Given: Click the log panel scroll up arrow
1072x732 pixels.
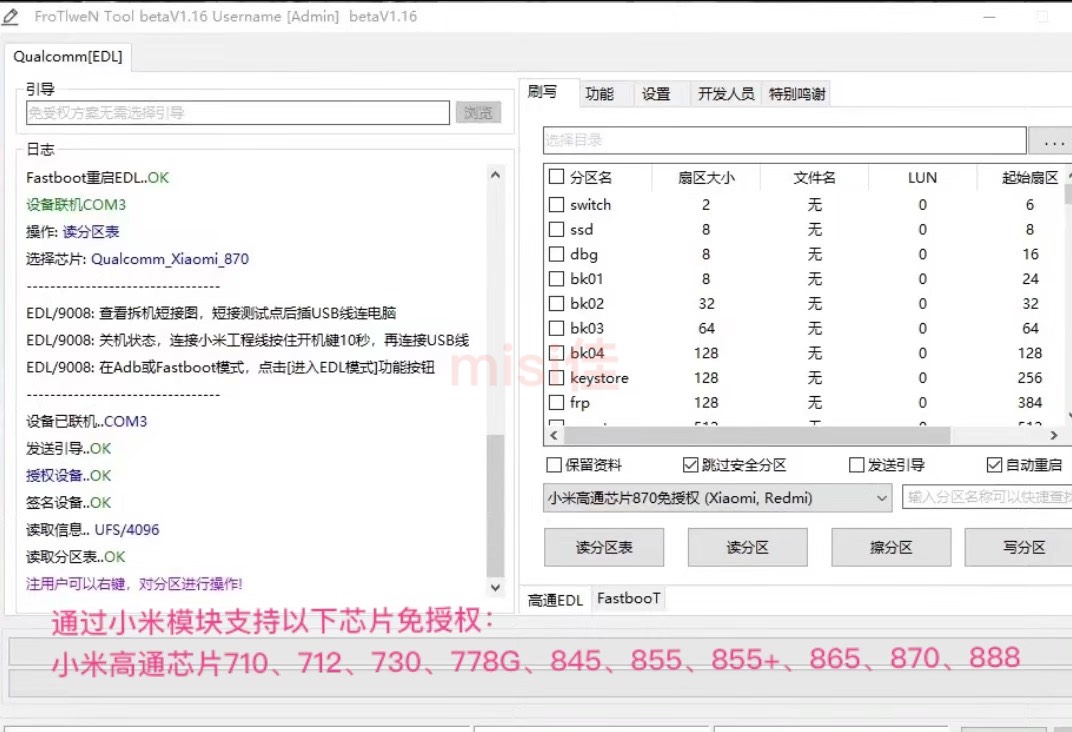Looking at the screenshot, I should (495, 175).
